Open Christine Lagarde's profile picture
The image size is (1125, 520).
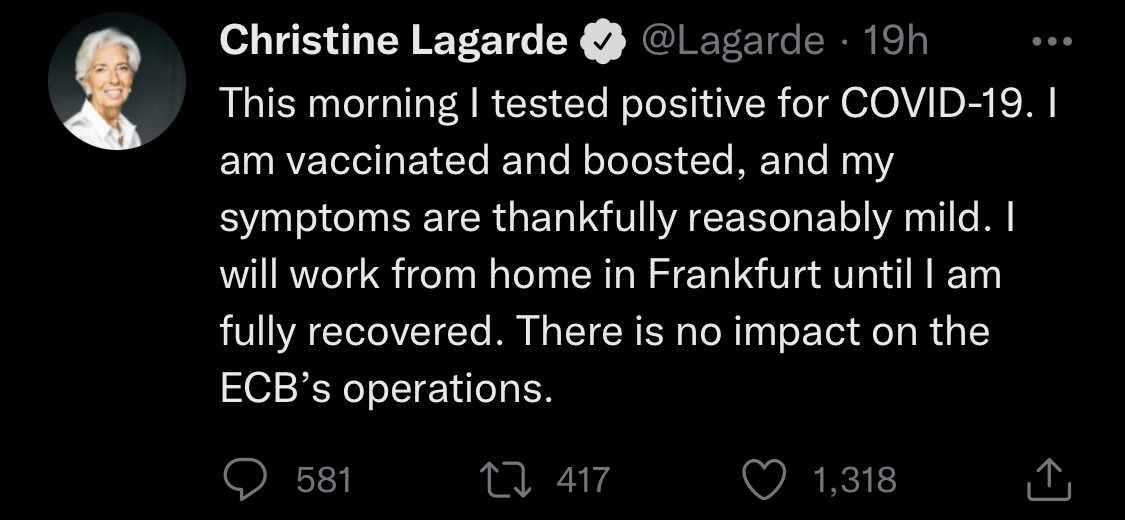[x=117, y=82]
